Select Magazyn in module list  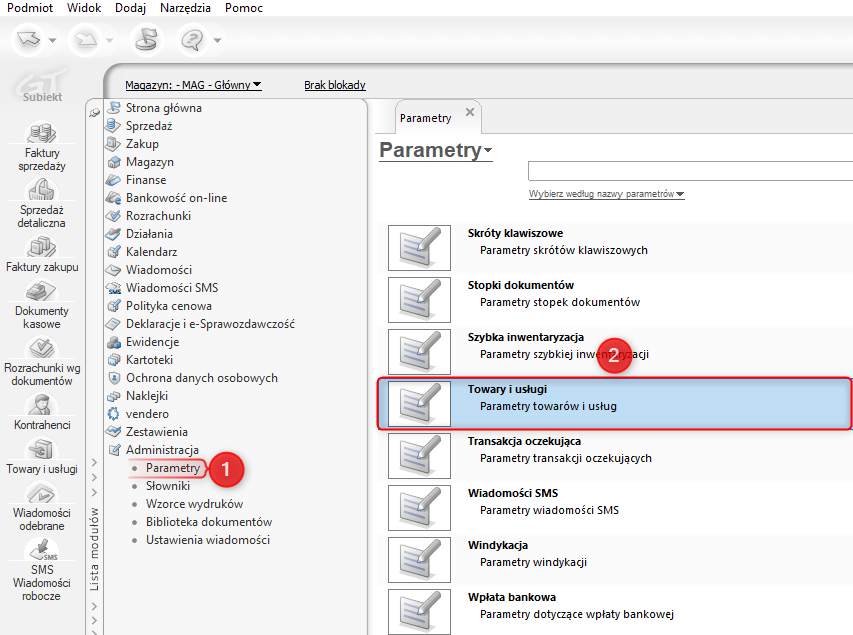pos(150,162)
